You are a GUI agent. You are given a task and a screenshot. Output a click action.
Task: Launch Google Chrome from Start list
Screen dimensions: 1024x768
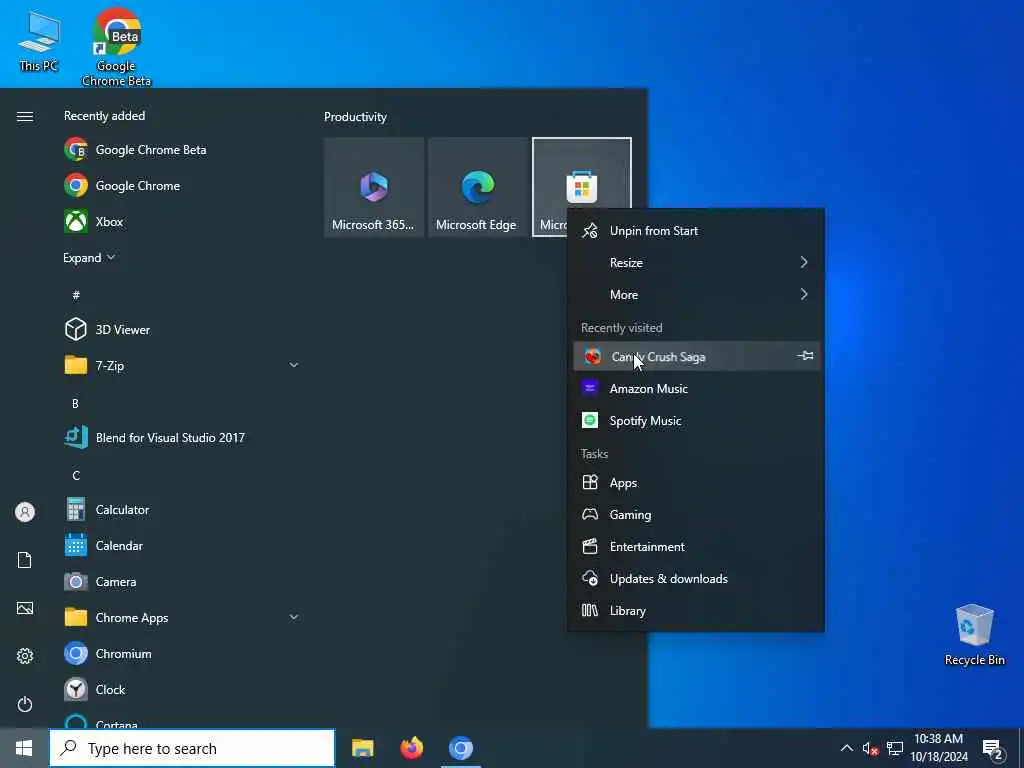click(182, 186)
